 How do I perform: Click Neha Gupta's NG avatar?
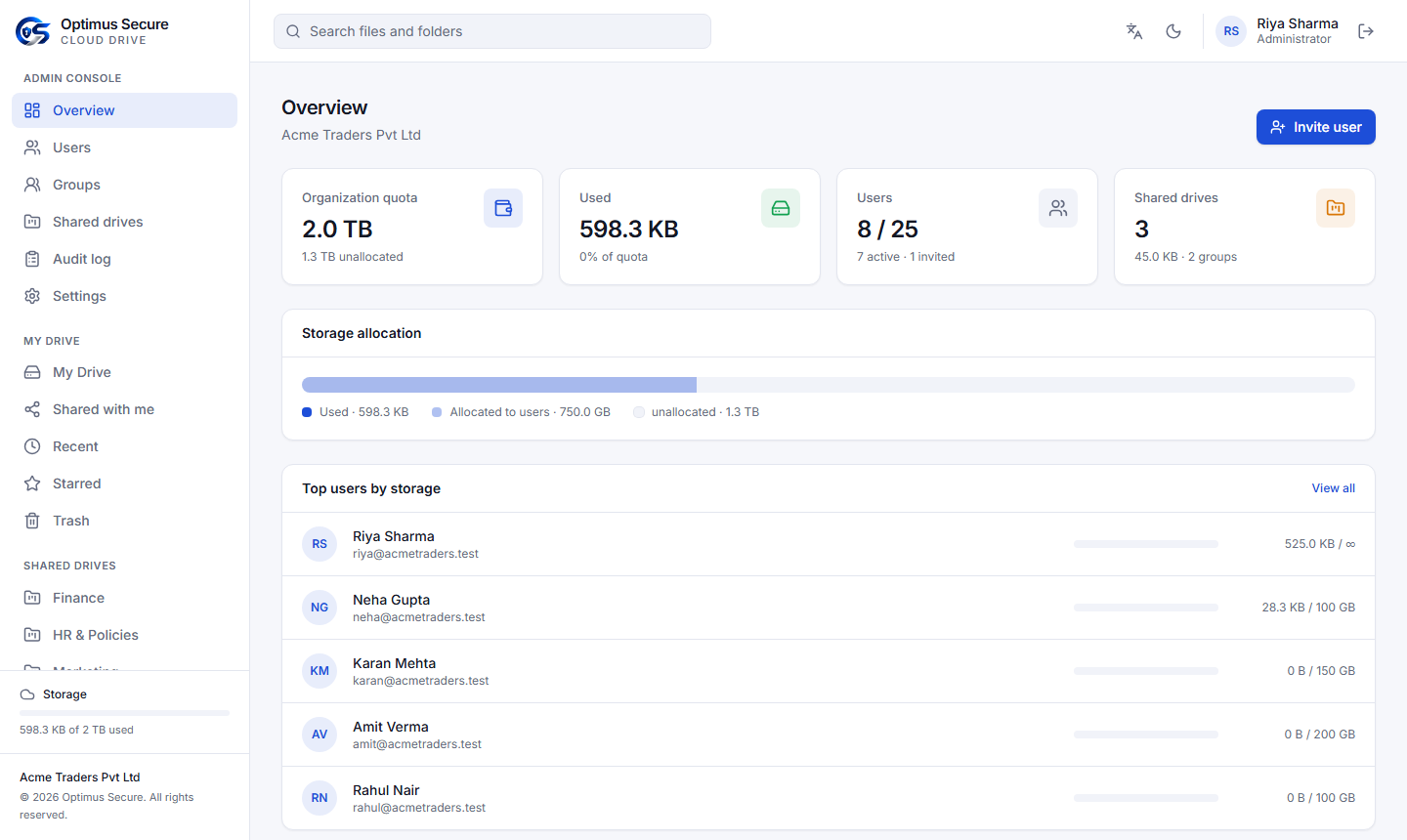320,608
